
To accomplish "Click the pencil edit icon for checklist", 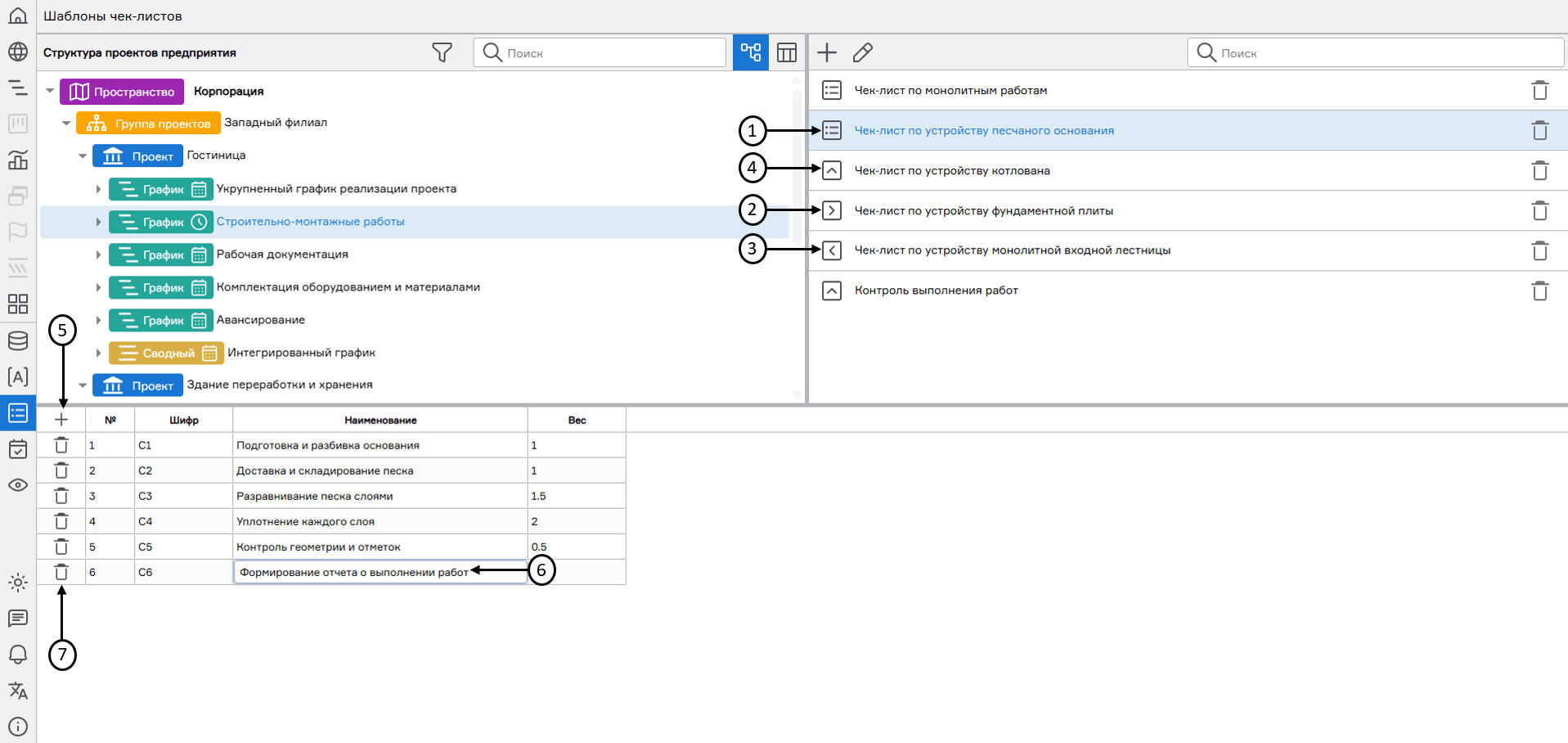I will click(863, 53).
